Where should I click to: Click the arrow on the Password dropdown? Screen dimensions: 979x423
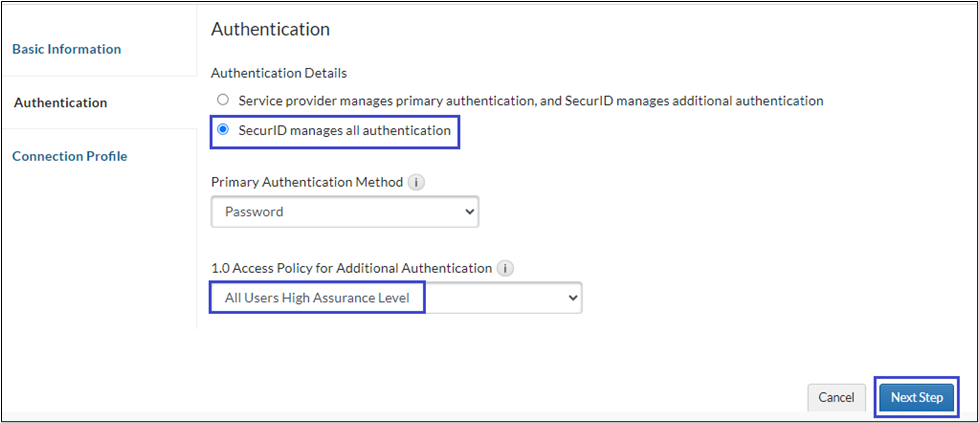pos(470,212)
